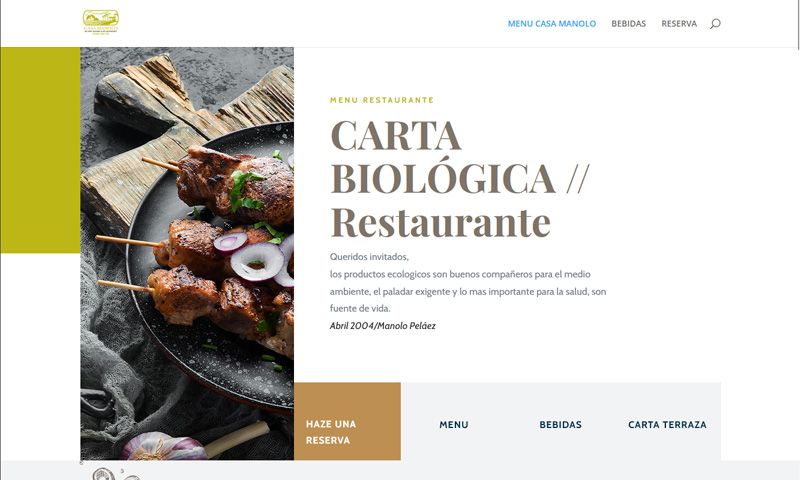Click the Abril 2004/Manolo Peláez signature
The height and width of the screenshot is (480, 800).
point(383,325)
